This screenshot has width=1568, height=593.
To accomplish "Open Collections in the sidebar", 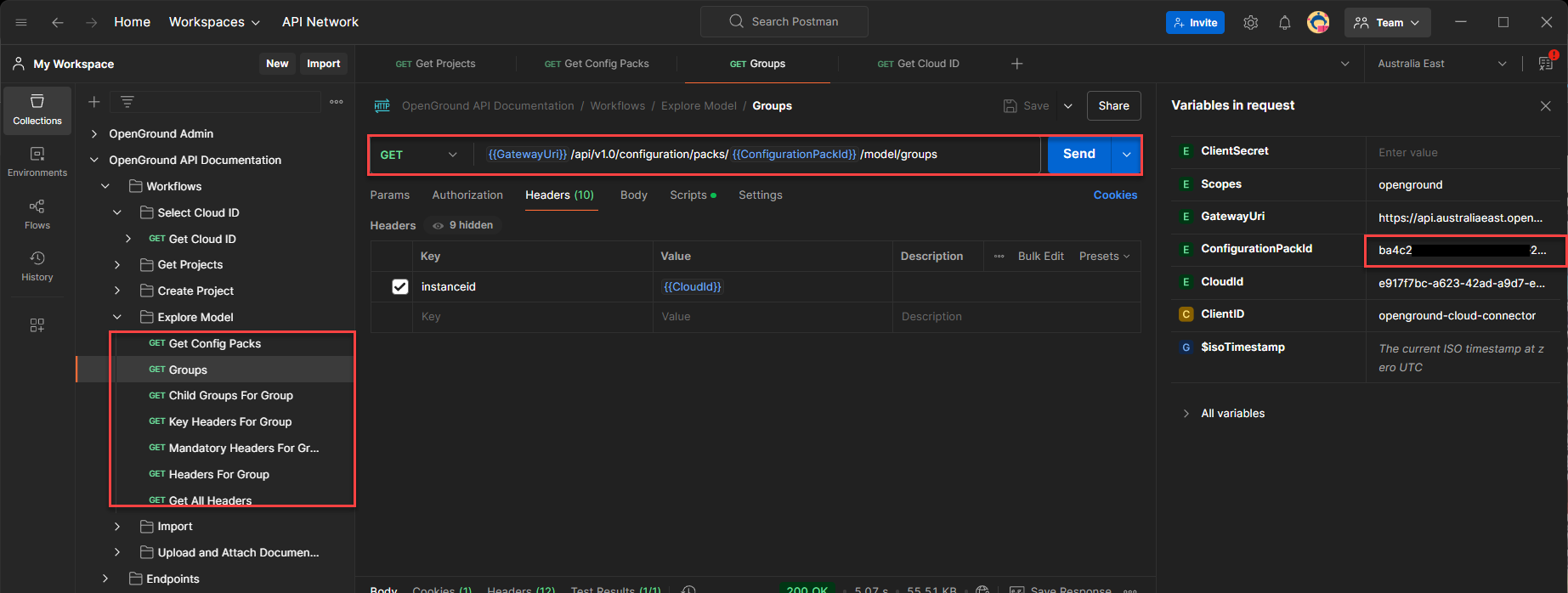I will pyautogui.click(x=37, y=110).
